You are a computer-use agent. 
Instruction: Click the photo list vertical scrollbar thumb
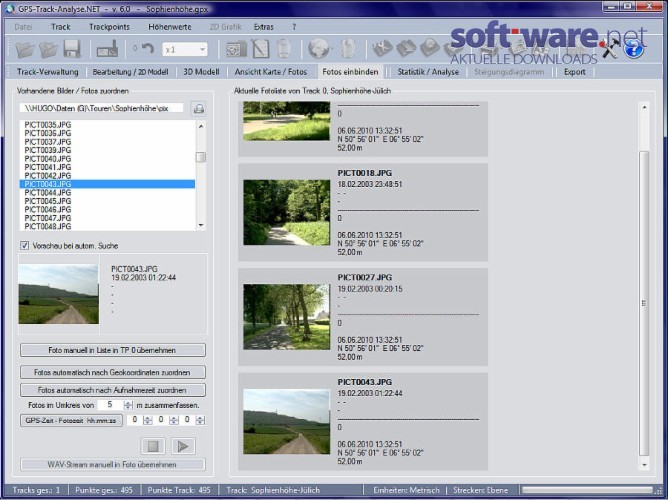(644, 303)
